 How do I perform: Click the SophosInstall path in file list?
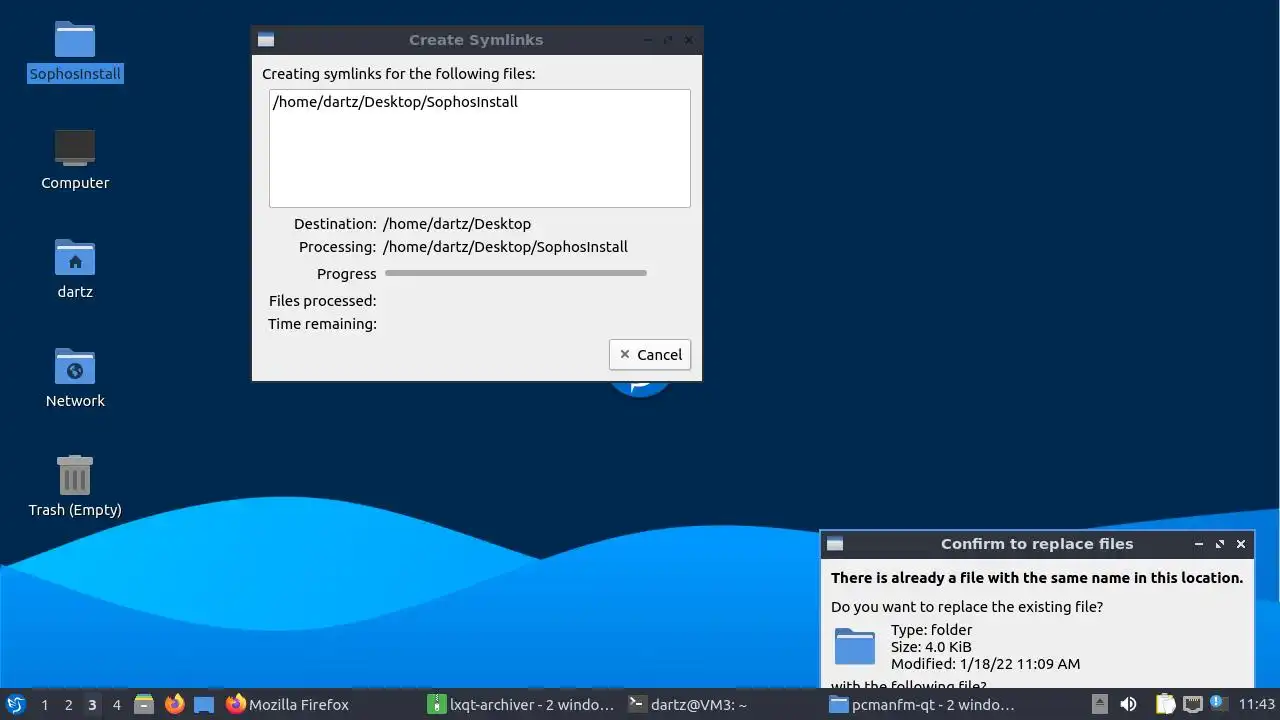(x=395, y=102)
